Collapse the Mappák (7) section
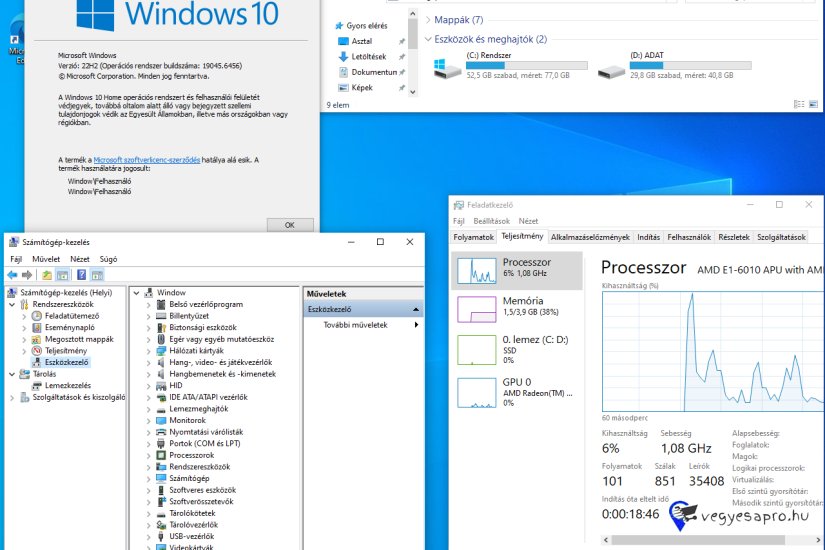 coord(428,20)
